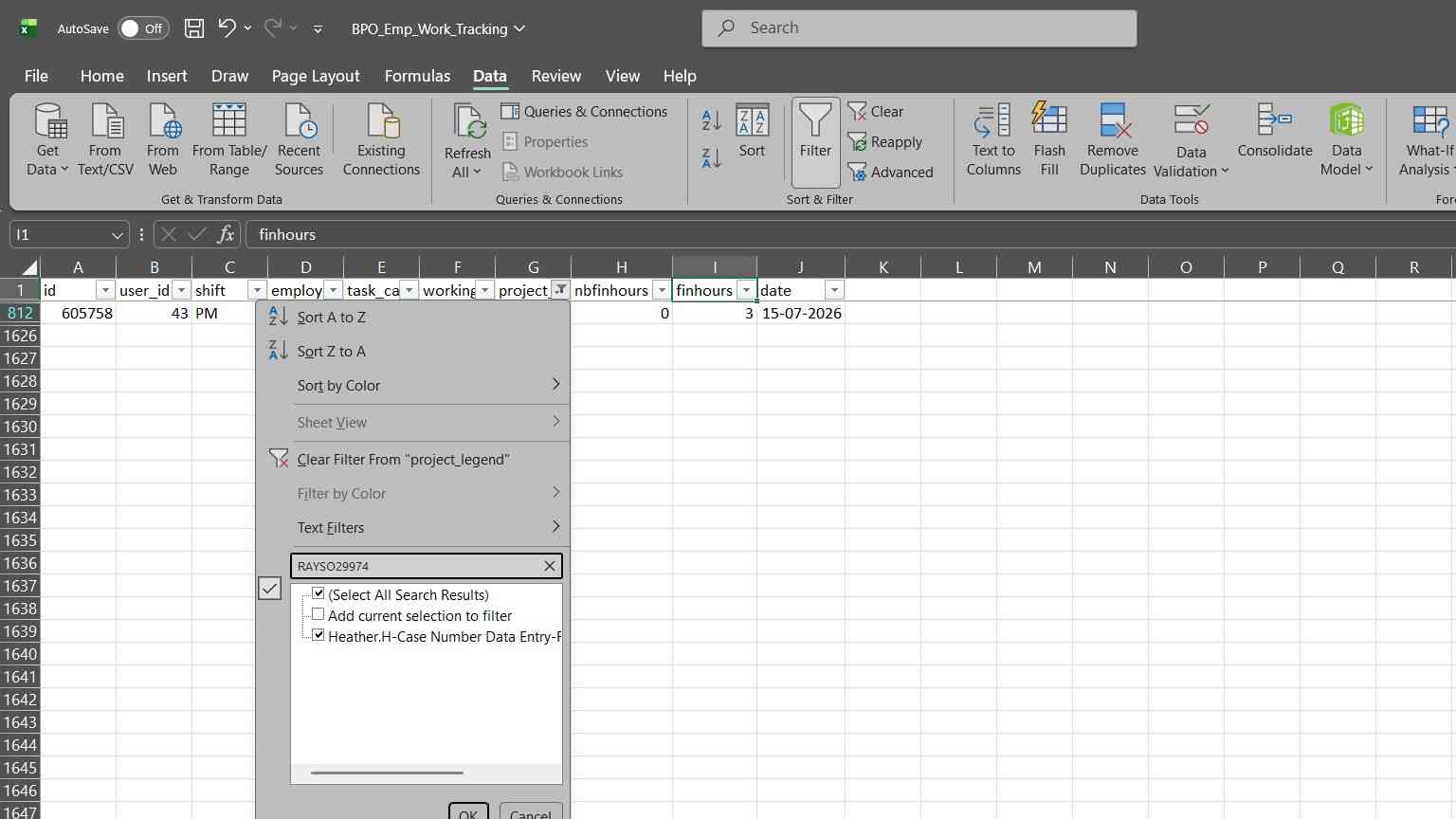Choose Clear Filter From "project_legend"
The image size is (1456, 819).
point(403,459)
